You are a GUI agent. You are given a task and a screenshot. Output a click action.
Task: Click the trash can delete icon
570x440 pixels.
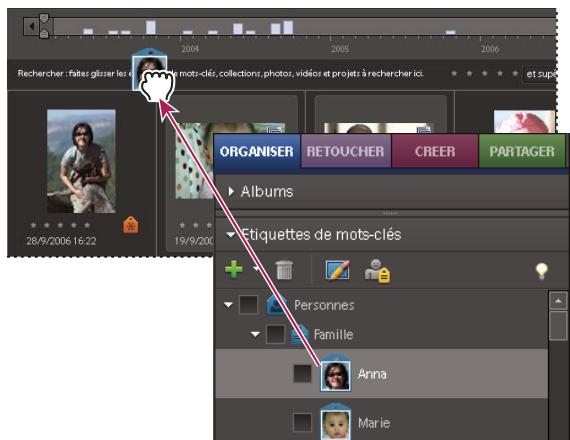(x=284, y=270)
